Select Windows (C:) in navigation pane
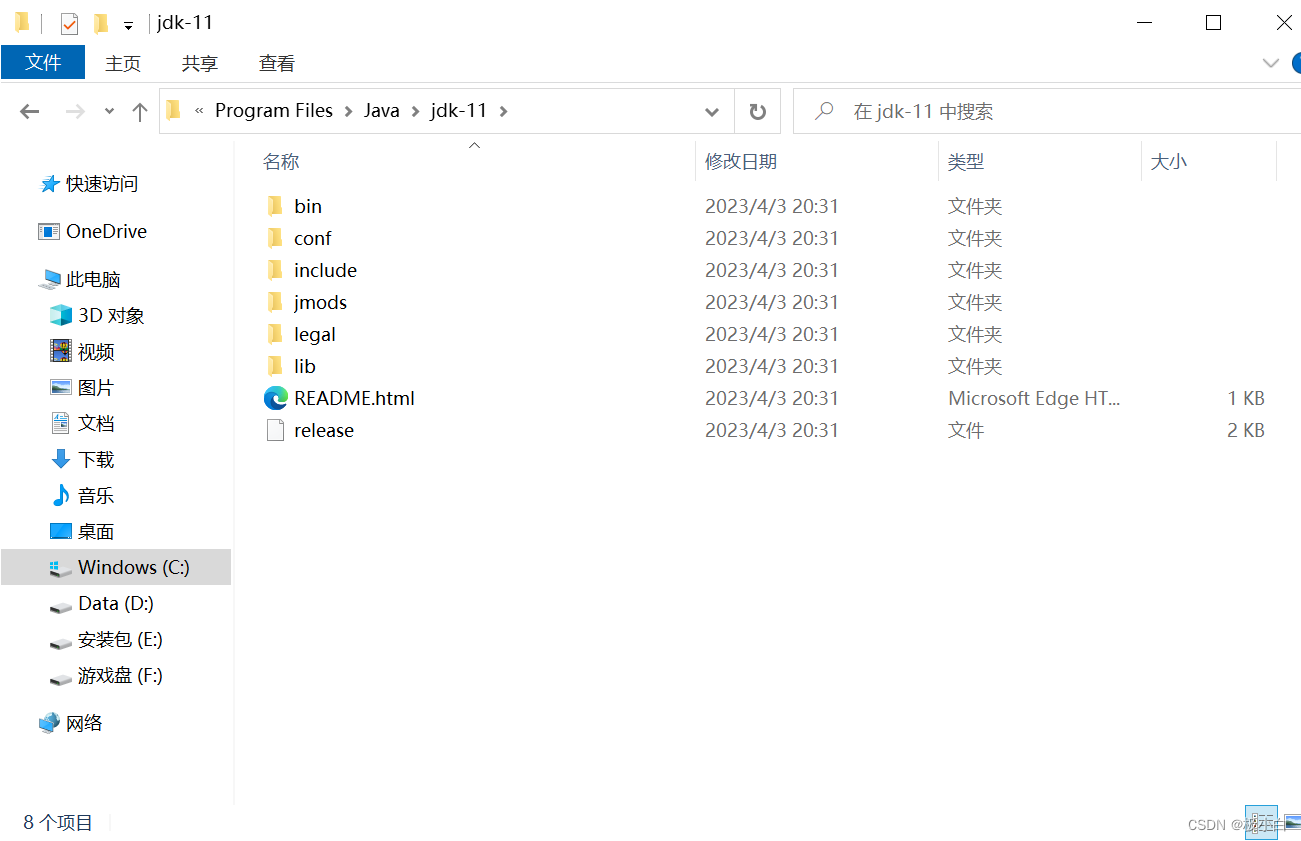The image size is (1301, 841). point(116,567)
